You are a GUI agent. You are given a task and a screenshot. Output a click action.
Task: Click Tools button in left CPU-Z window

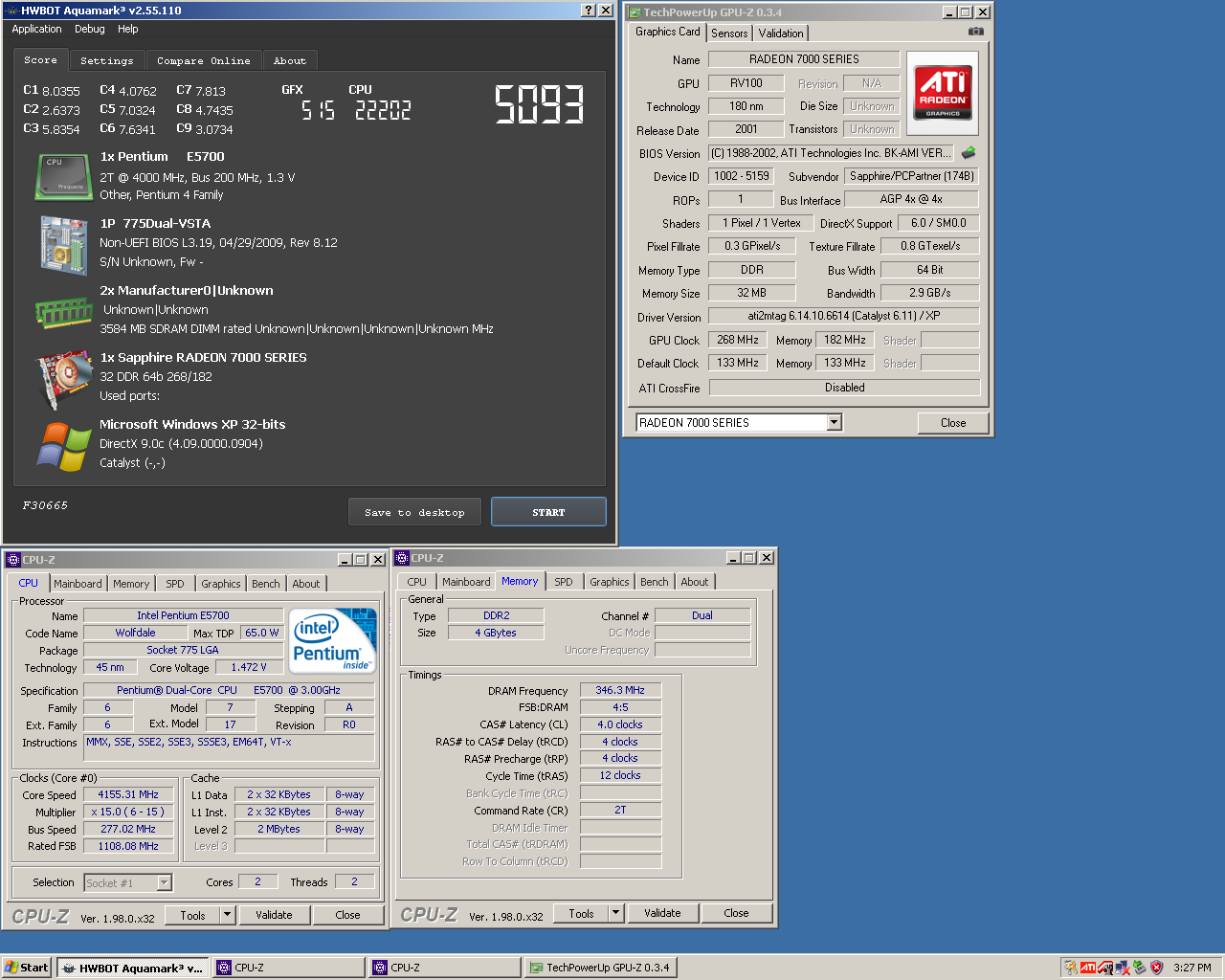192,915
